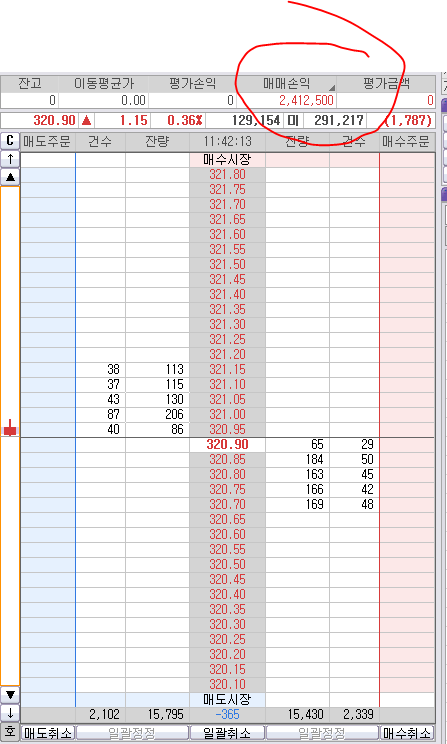Image resolution: width=447 pixels, height=744 pixels.
Task: Jump to top with the up arrow button
Action: tap(10, 159)
